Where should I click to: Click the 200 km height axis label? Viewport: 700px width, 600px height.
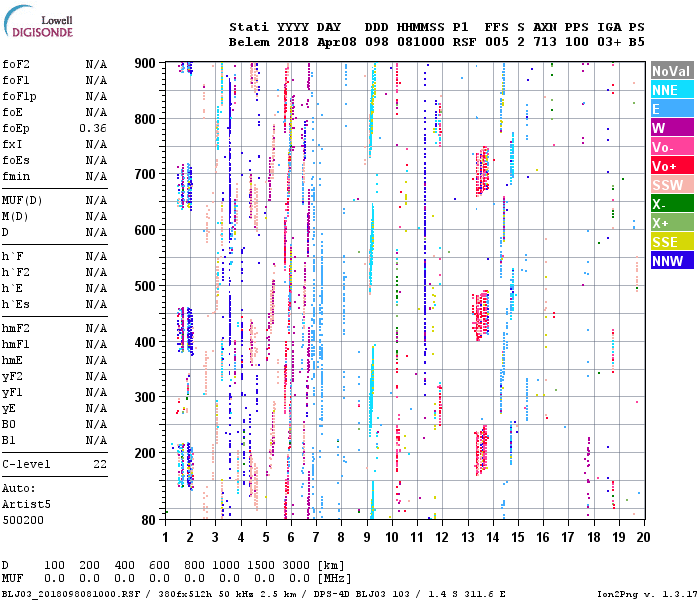pos(145,453)
